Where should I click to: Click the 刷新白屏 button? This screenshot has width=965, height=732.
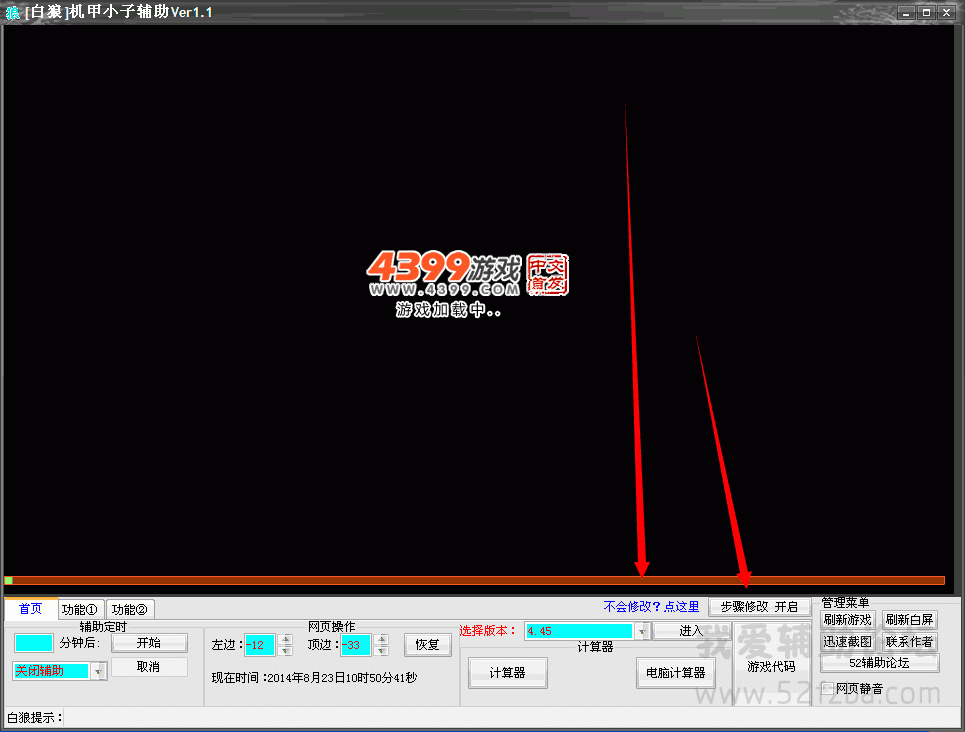910,620
